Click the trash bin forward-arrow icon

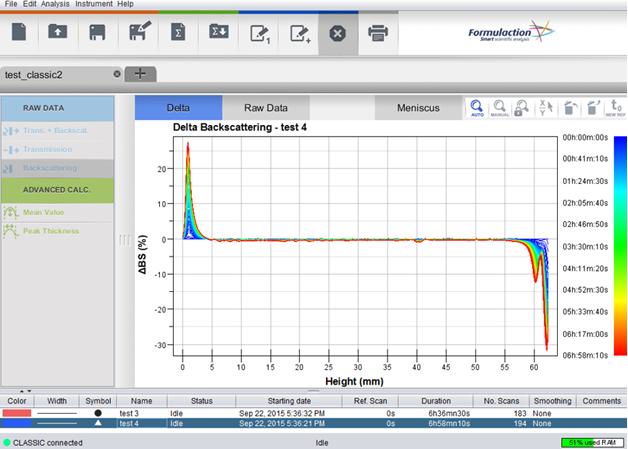(593, 108)
